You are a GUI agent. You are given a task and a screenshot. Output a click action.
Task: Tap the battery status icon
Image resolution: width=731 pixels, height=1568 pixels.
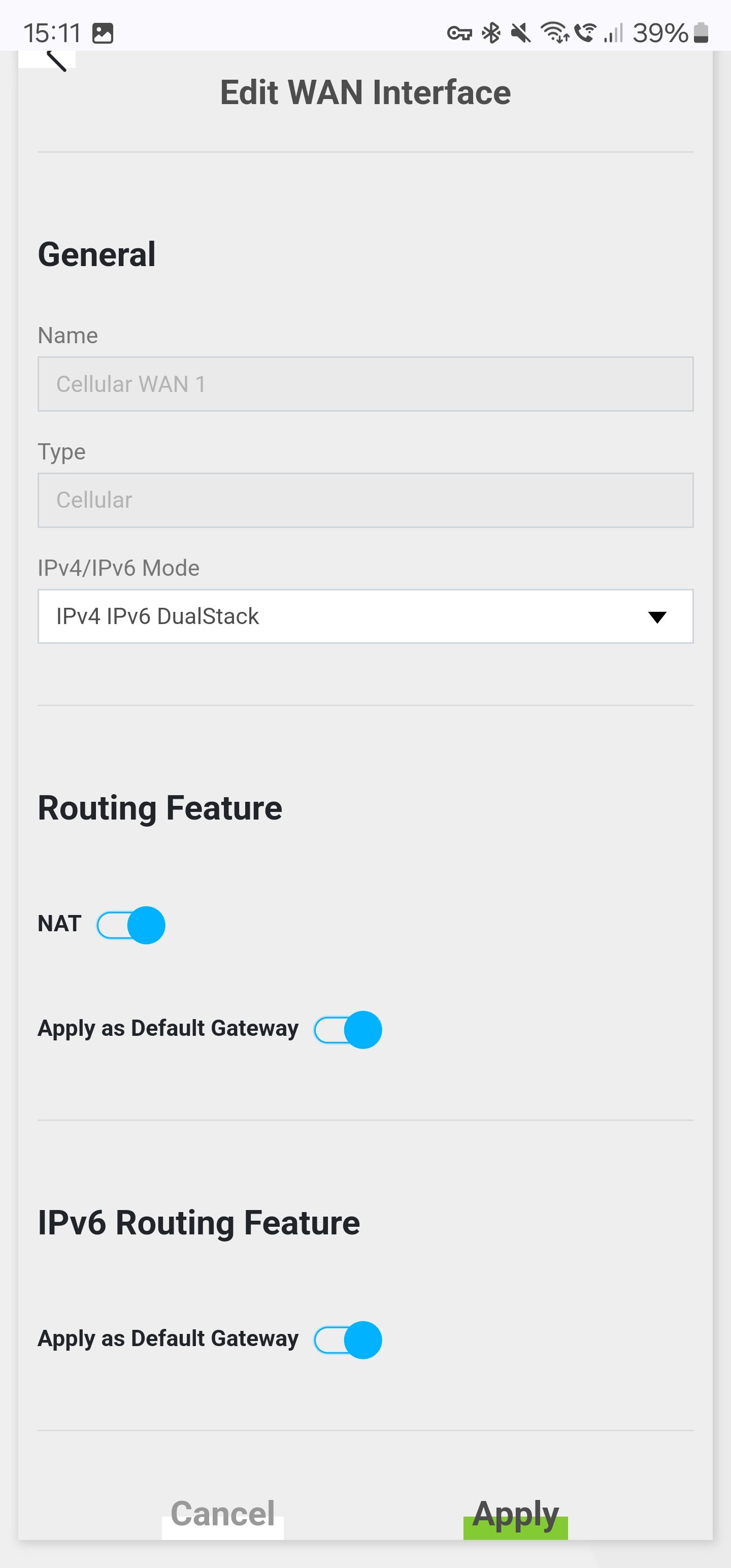coord(701,33)
